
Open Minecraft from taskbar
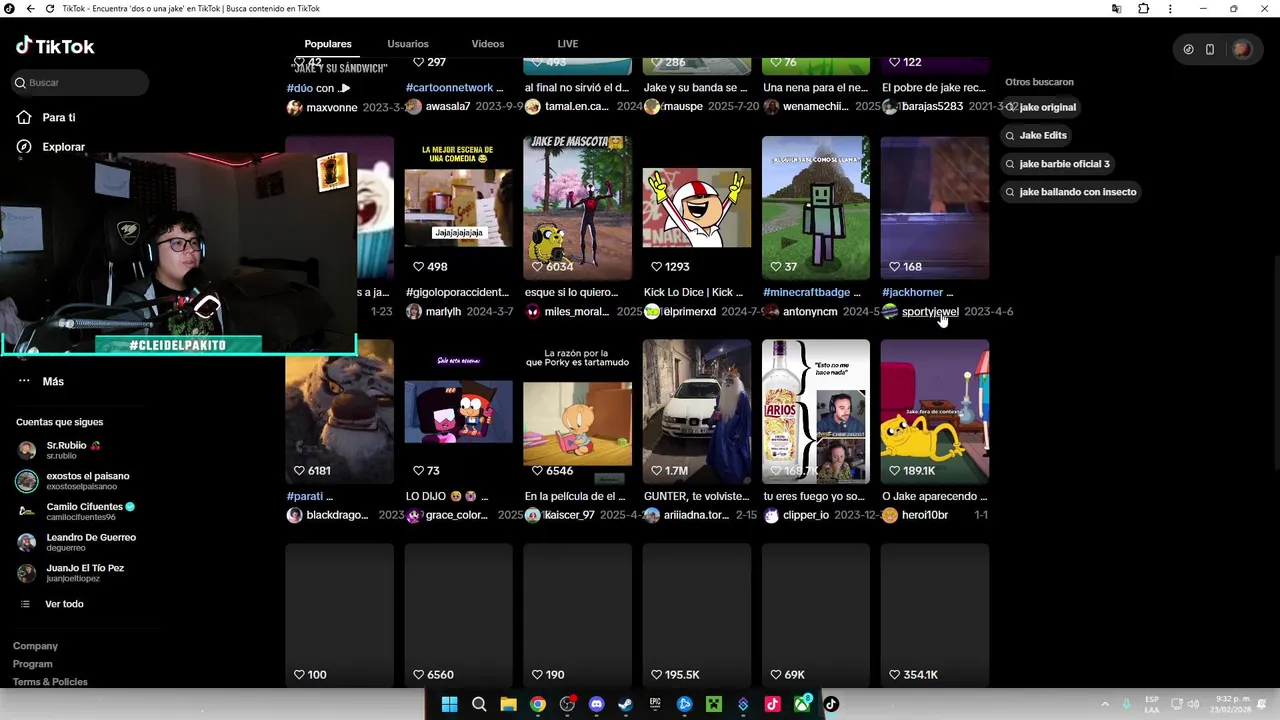pos(714,704)
